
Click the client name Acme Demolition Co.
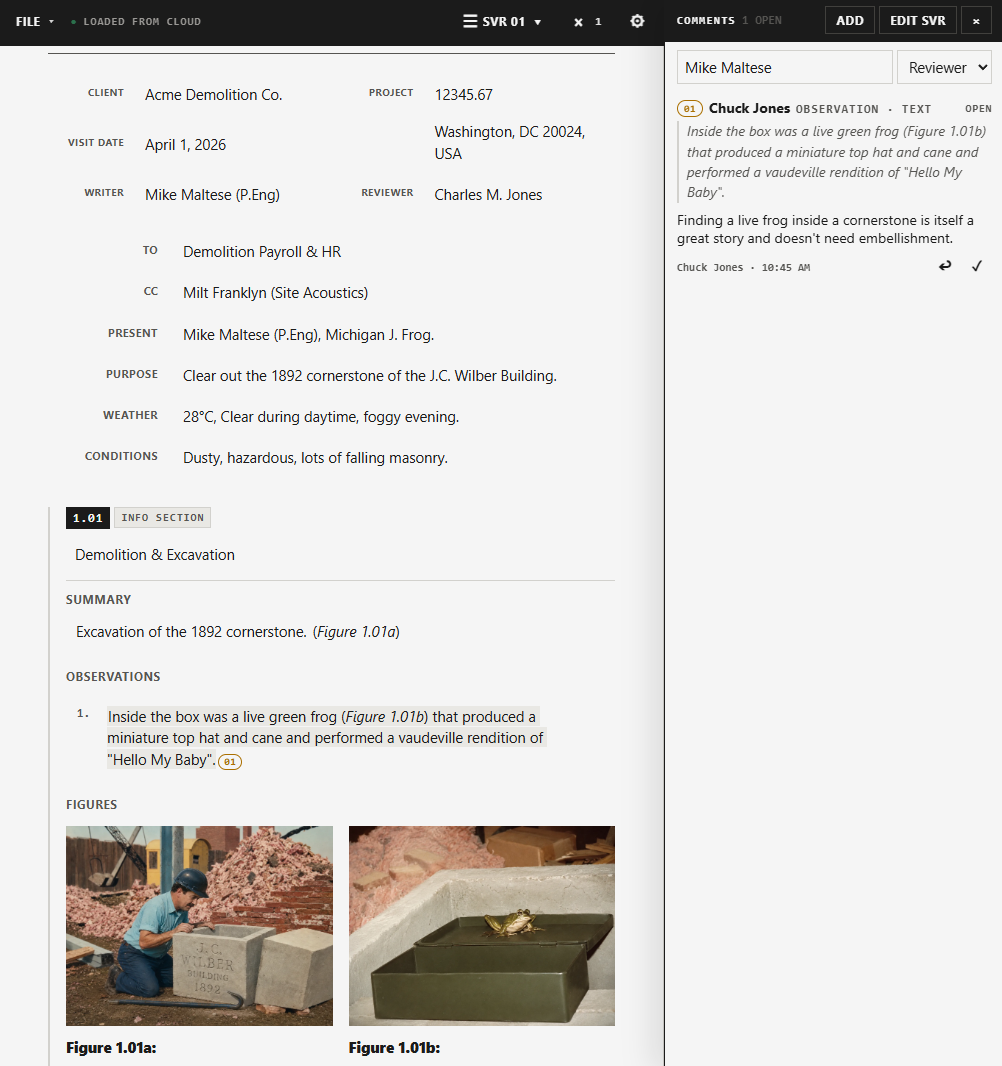click(x=213, y=94)
